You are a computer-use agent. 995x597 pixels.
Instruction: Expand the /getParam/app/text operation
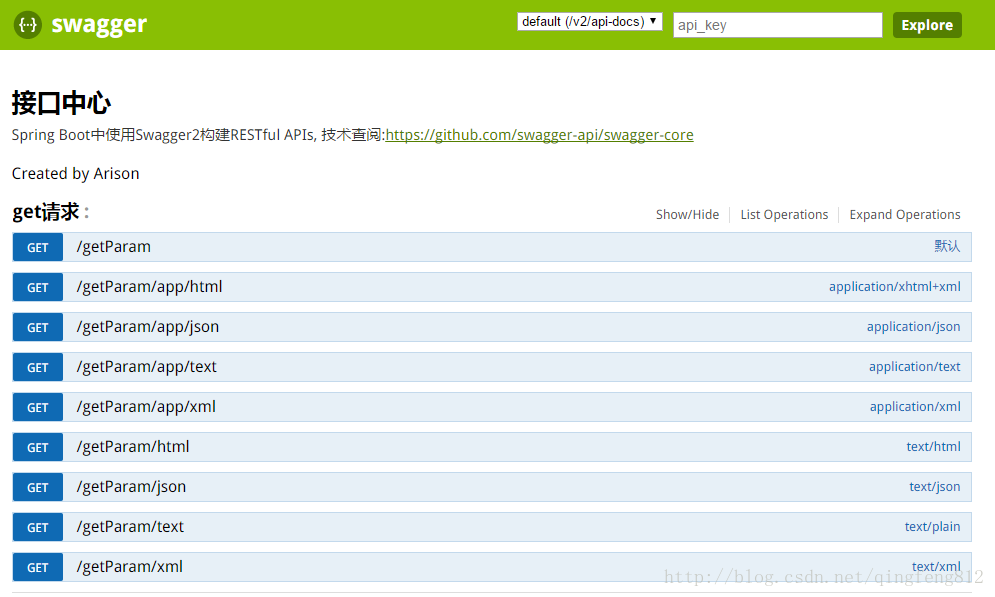[147, 367]
